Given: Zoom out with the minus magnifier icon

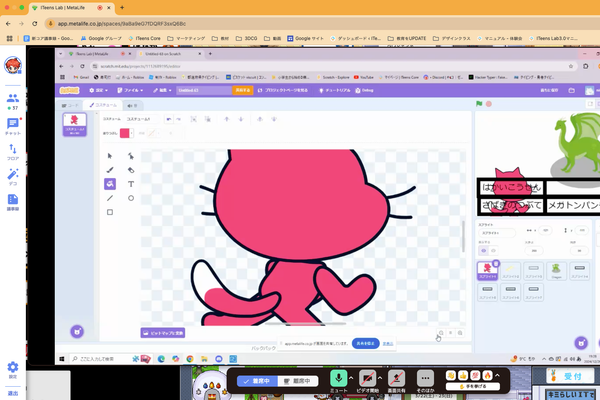Looking at the screenshot, I should click(x=441, y=333).
